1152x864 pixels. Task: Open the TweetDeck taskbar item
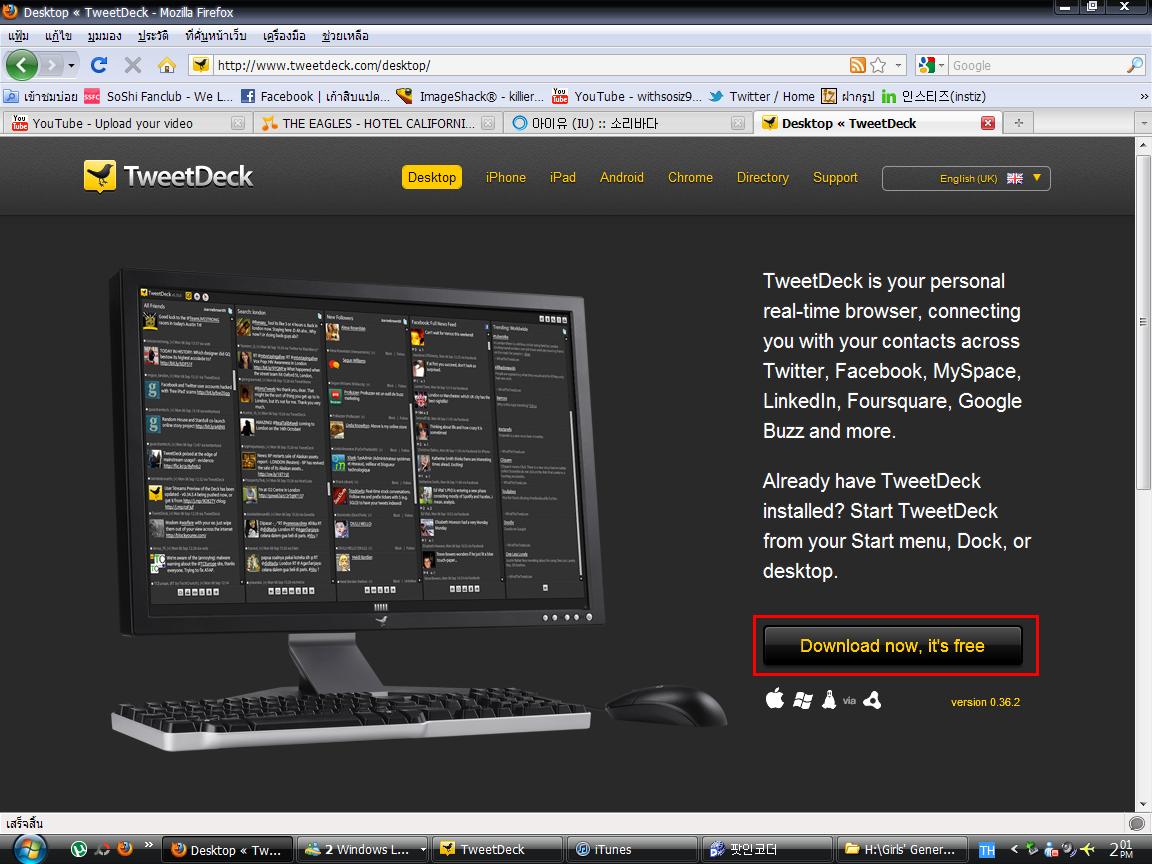pos(497,849)
